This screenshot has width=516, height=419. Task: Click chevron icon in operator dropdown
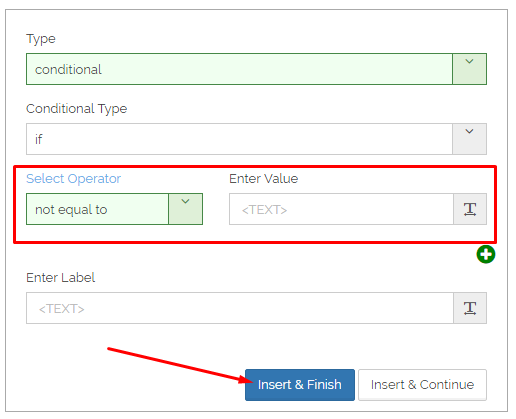click(x=185, y=201)
